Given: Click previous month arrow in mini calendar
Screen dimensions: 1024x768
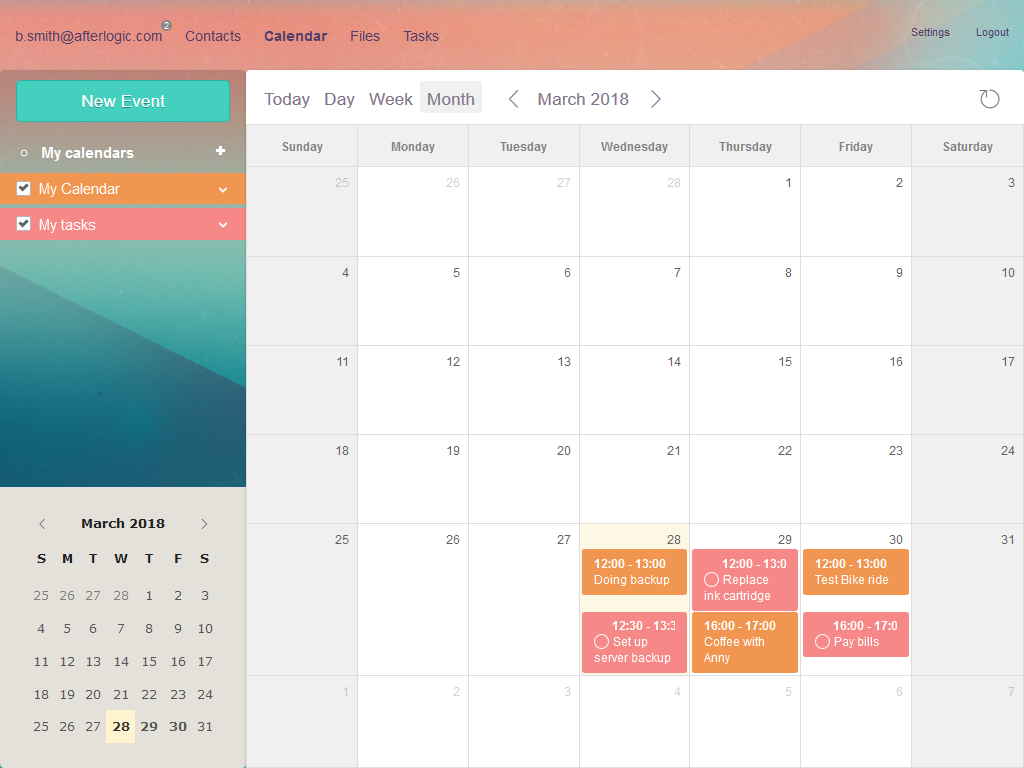Looking at the screenshot, I should pyautogui.click(x=42, y=524).
